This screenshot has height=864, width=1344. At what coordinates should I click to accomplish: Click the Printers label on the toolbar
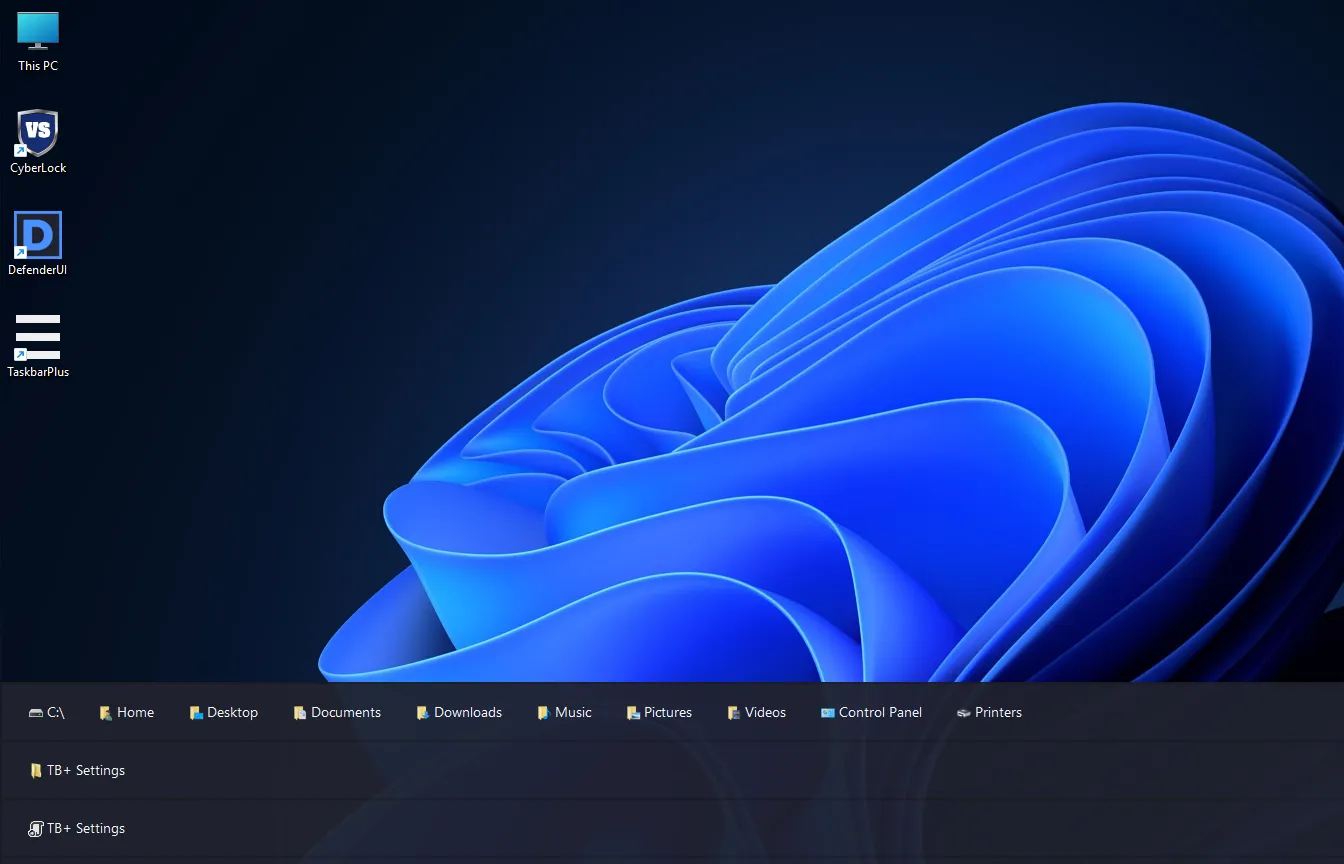[997, 712]
